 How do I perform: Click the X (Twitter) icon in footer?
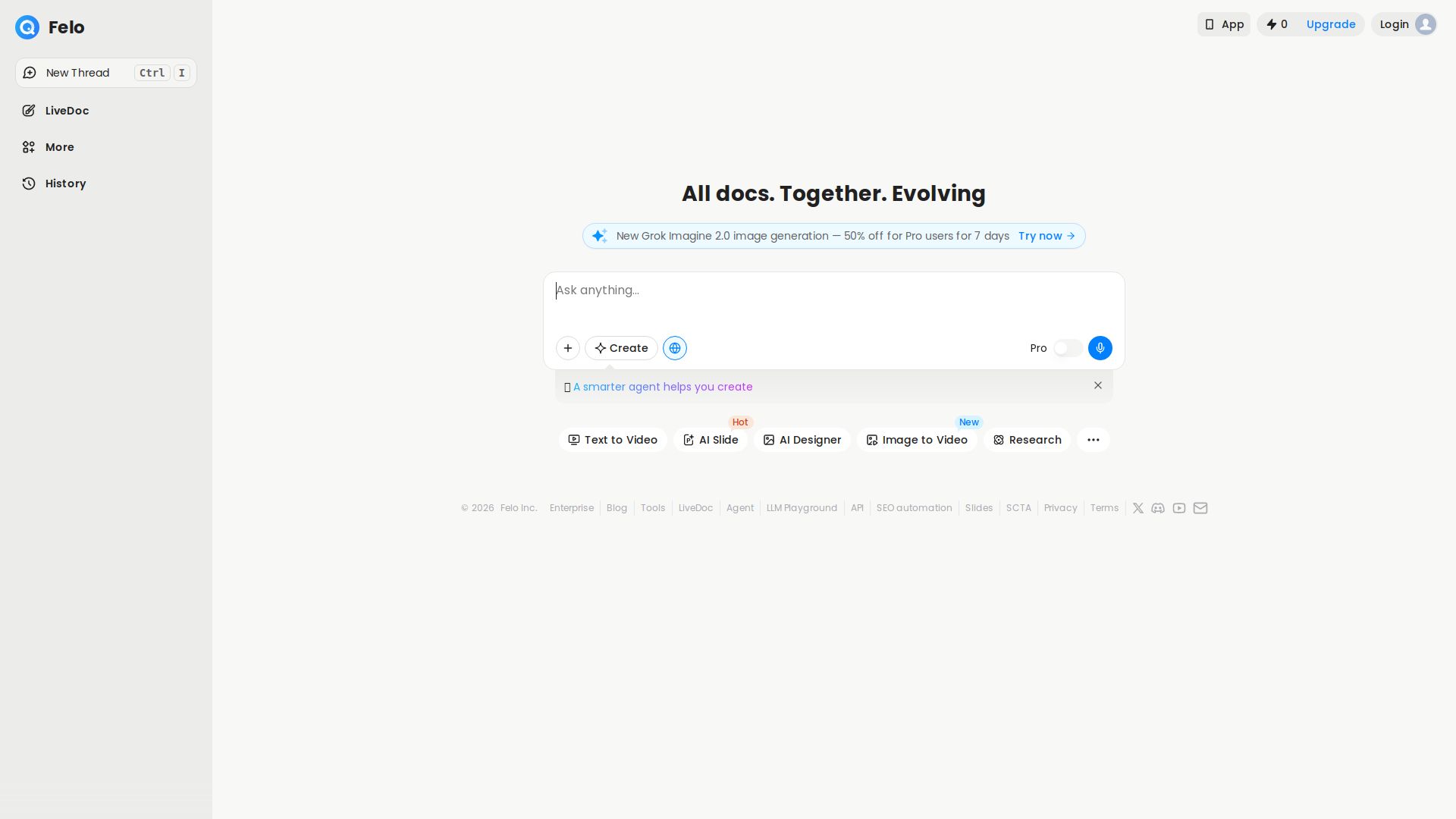click(x=1138, y=508)
